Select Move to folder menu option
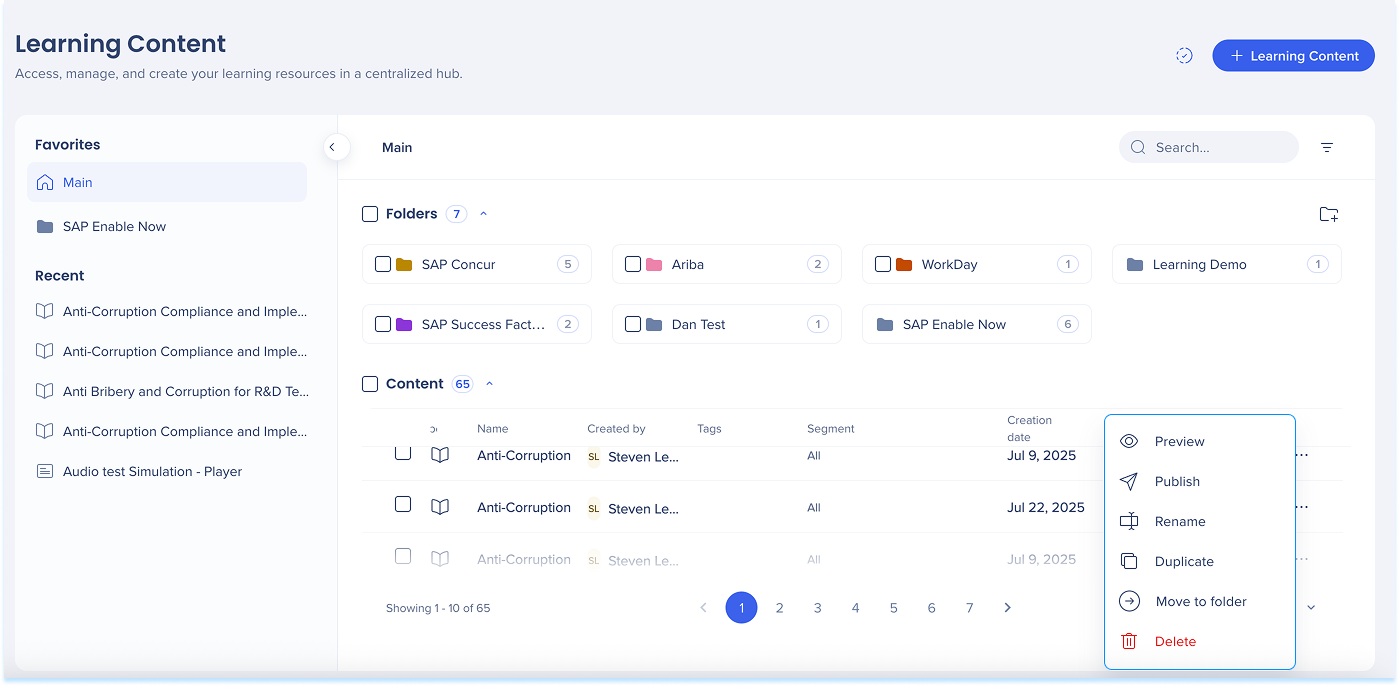The height and width of the screenshot is (686, 1399). [x=1200, y=602]
